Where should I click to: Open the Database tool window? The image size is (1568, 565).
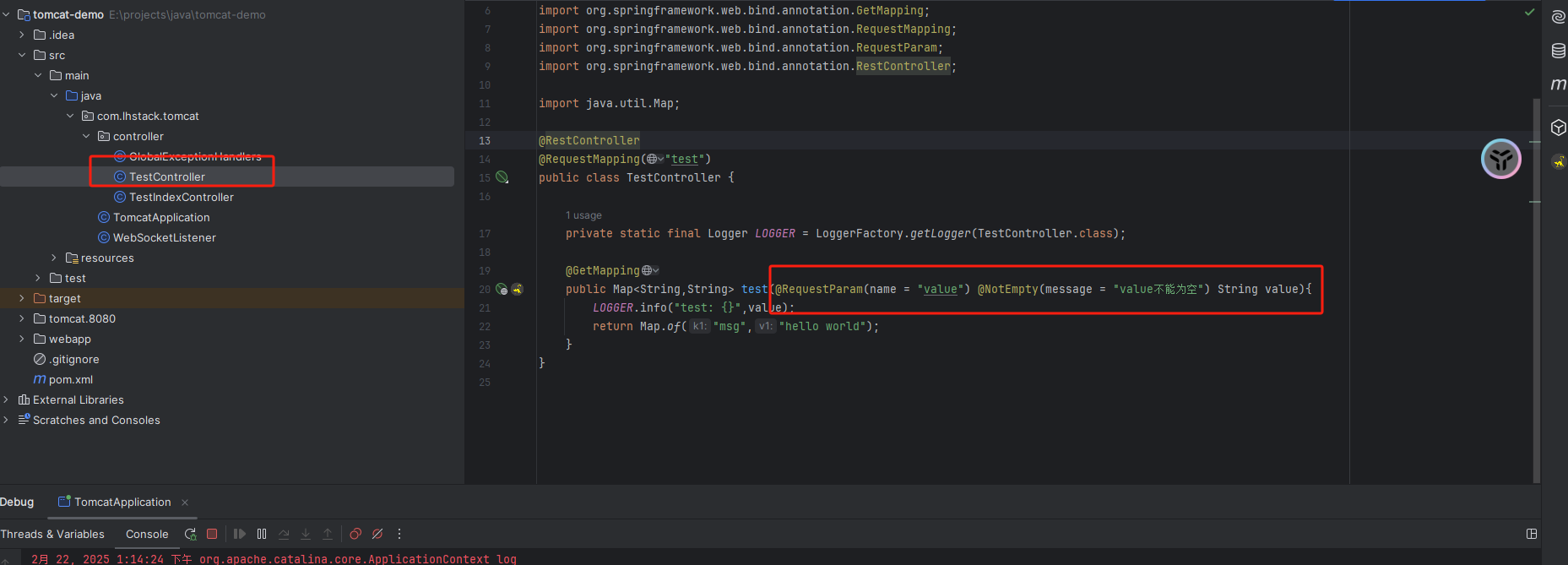pyautogui.click(x=1558, y=51)
